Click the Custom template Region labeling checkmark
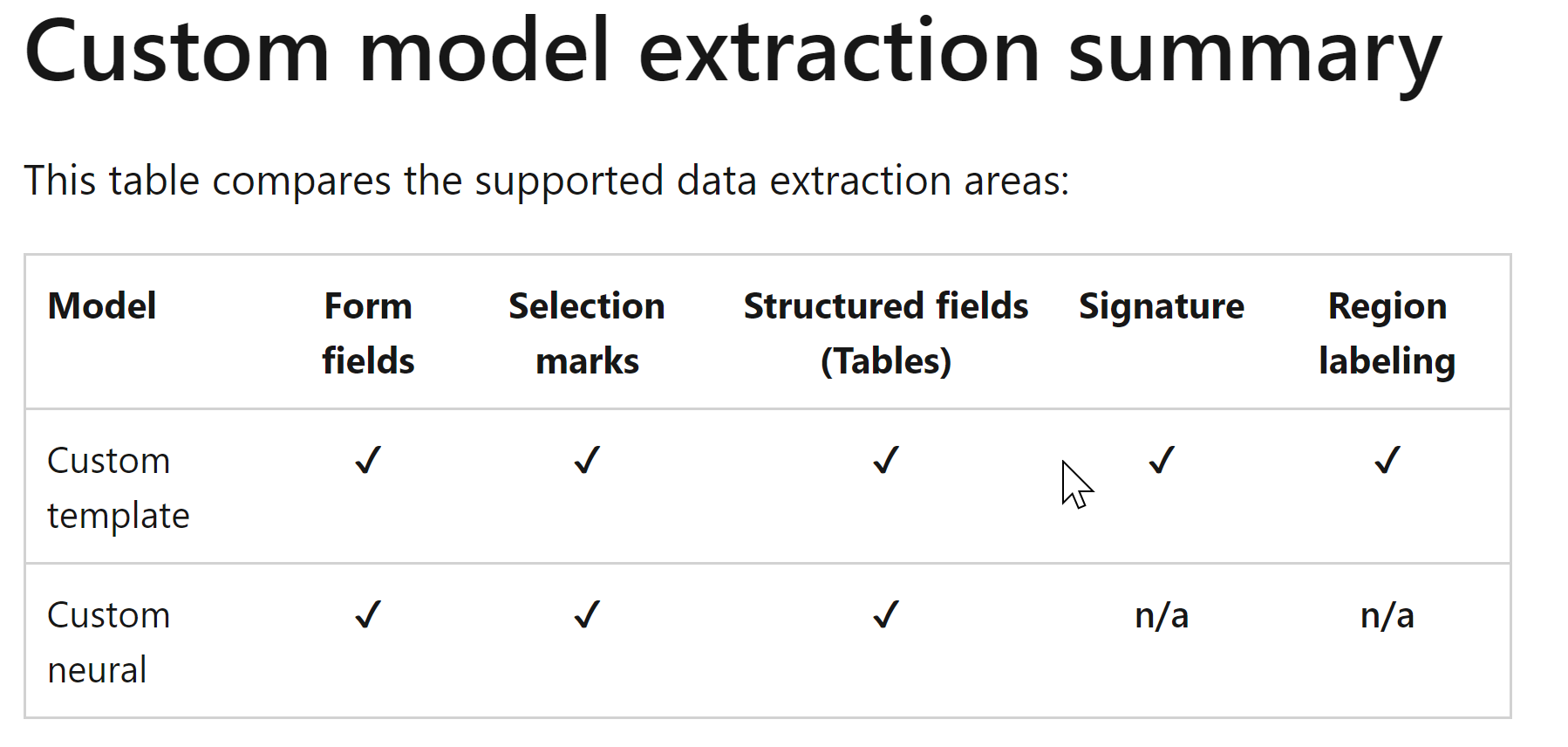Screen dimensions: 1568x747 [1387, 460]
